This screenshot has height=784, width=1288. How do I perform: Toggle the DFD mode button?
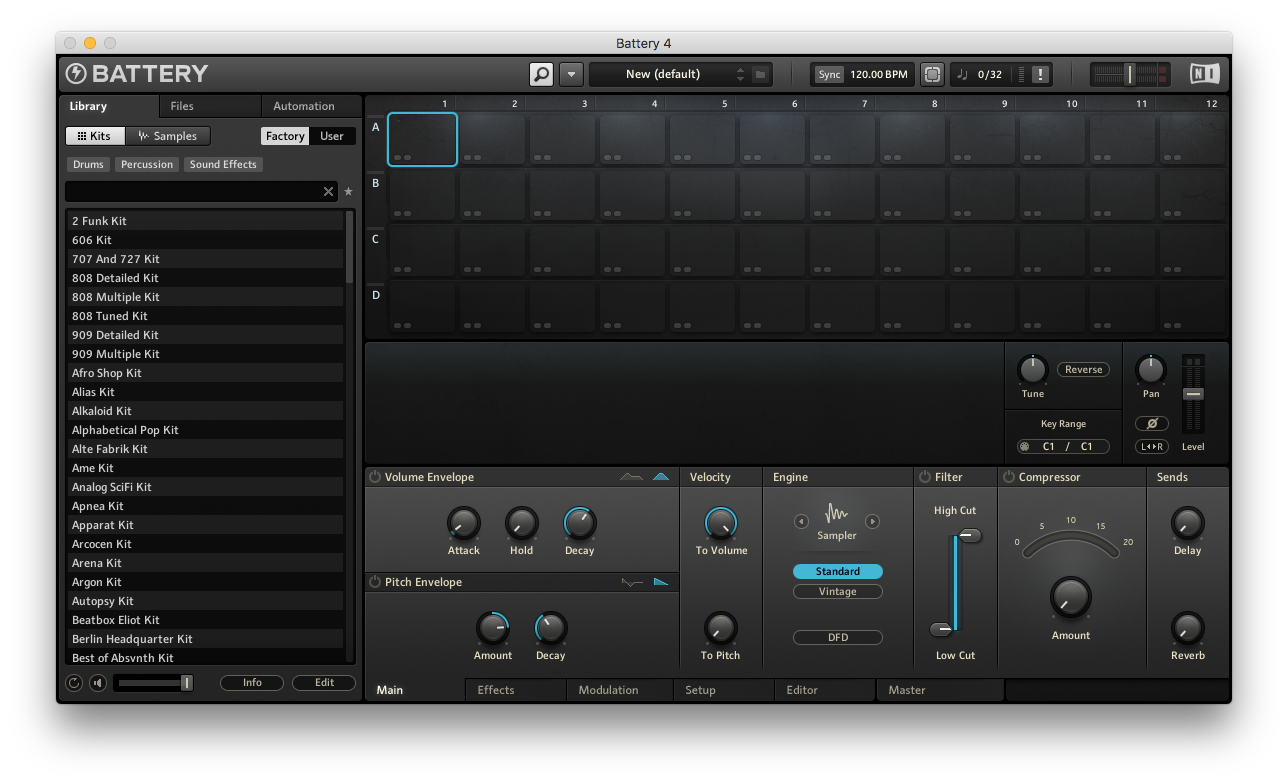838,638
